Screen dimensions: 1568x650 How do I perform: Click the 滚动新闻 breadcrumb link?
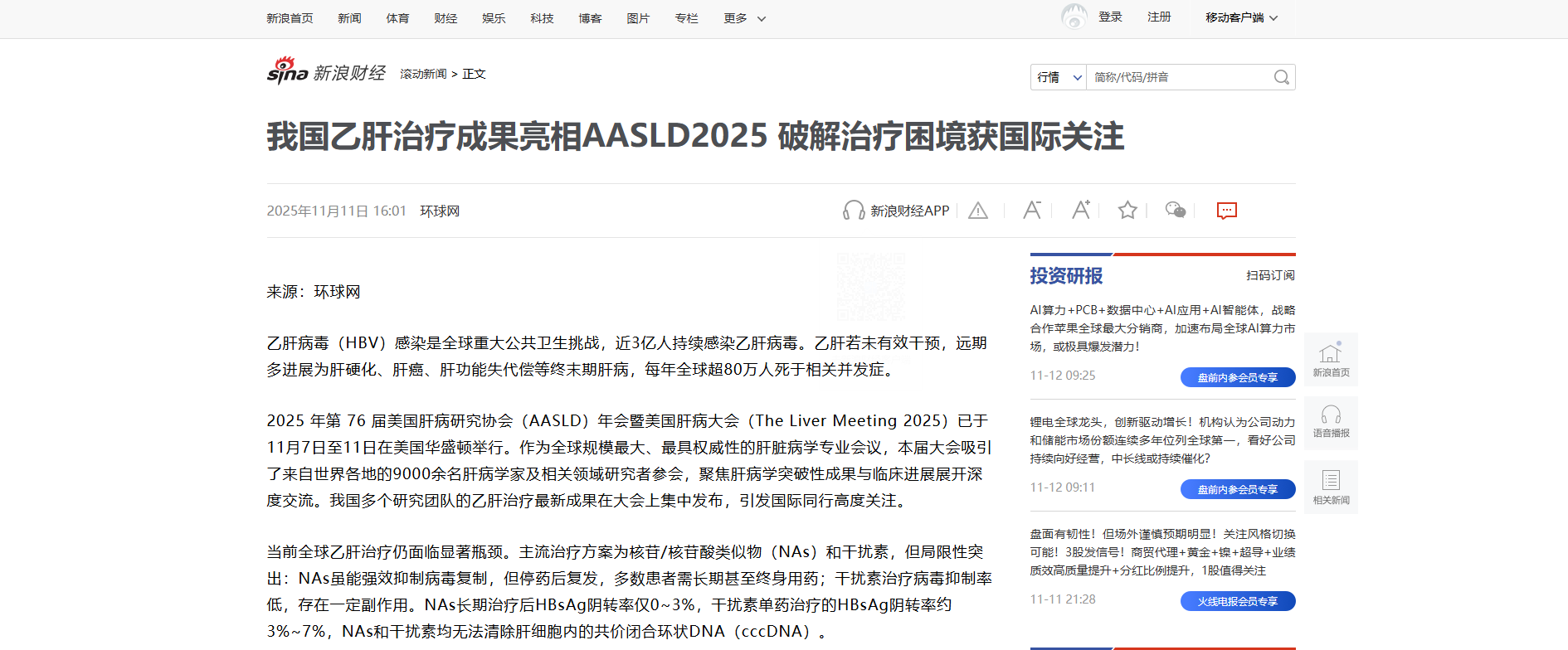tap(423, 74)
